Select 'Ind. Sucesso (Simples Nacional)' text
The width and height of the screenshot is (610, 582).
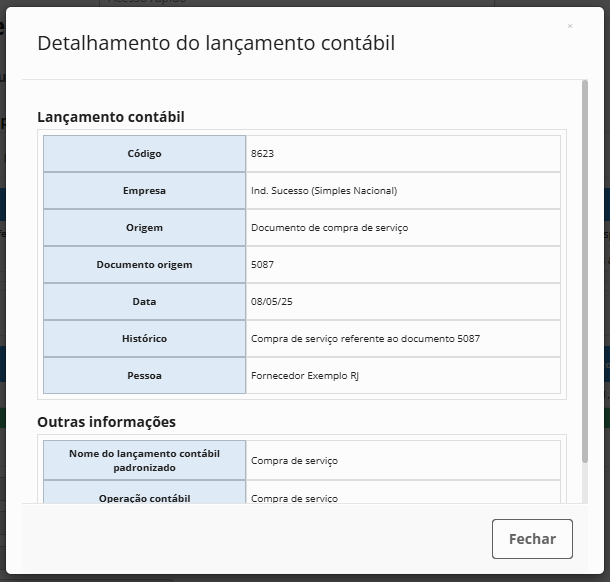pyautogui.click(x=324, y=191)
